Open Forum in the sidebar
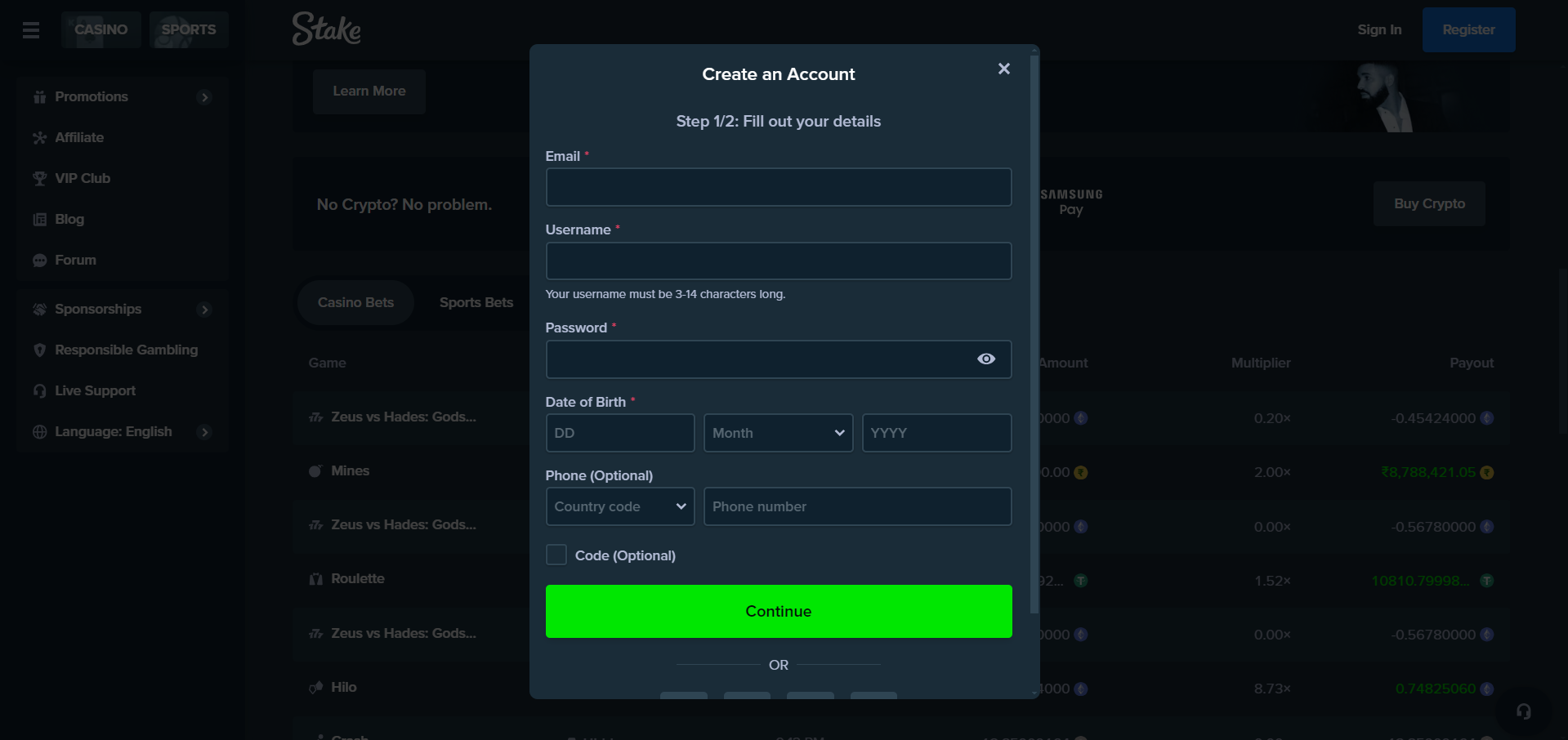Viewport: 1568px width, 740px height. pos(75,260)
